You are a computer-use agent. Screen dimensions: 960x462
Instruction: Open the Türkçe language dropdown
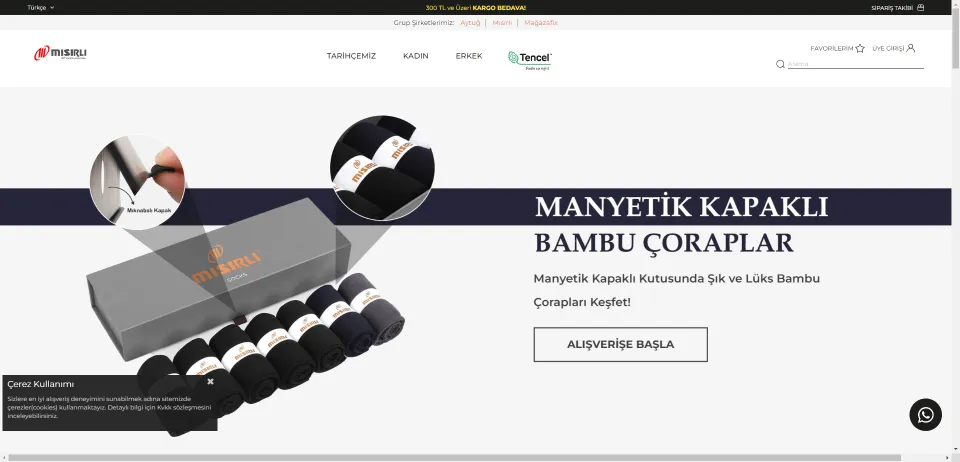coord(40,7)
